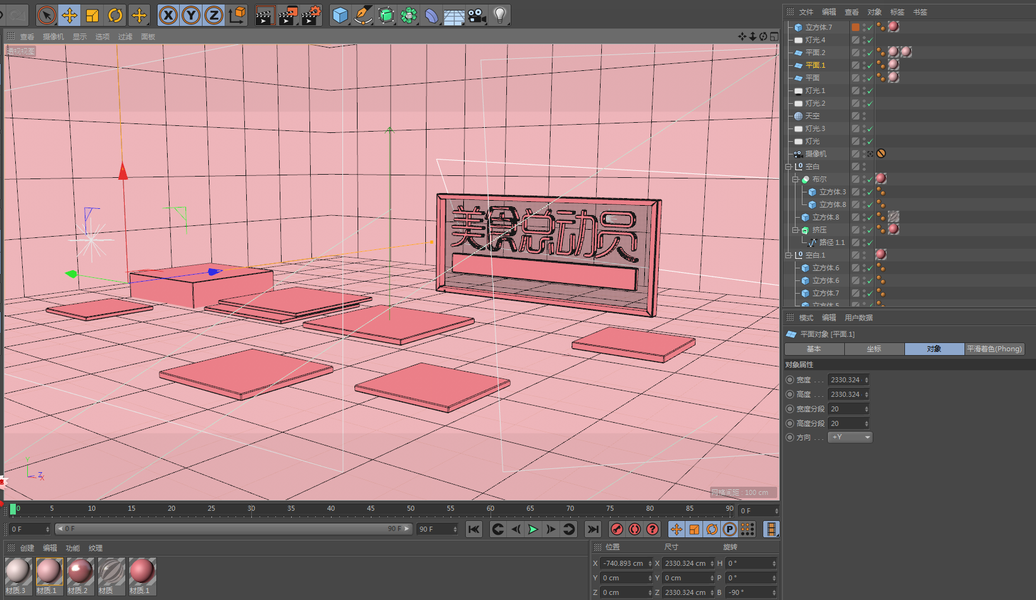Image resolution: width=1036 pixels, height=600 pixels.
Task: Toggle the Y axis lock
Action: coord(191,15)
